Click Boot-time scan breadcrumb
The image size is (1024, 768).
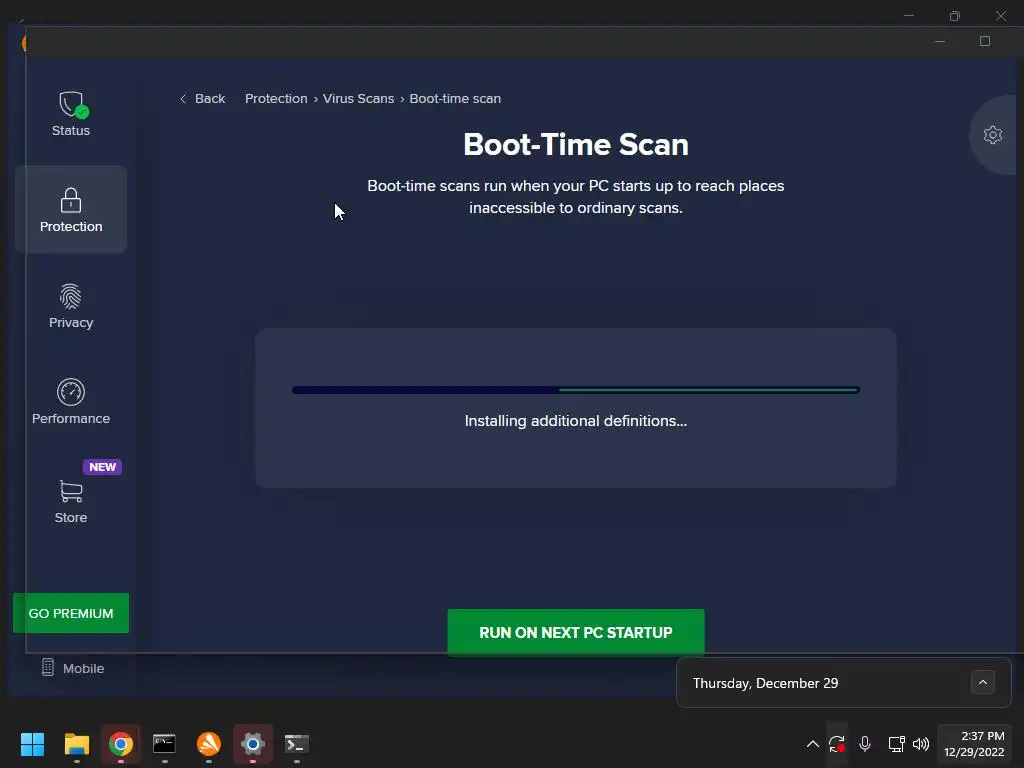[x=455, y=99]
